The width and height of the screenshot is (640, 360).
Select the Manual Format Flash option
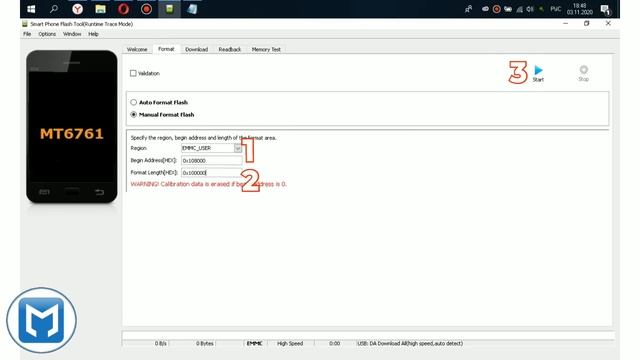(133, 114)
